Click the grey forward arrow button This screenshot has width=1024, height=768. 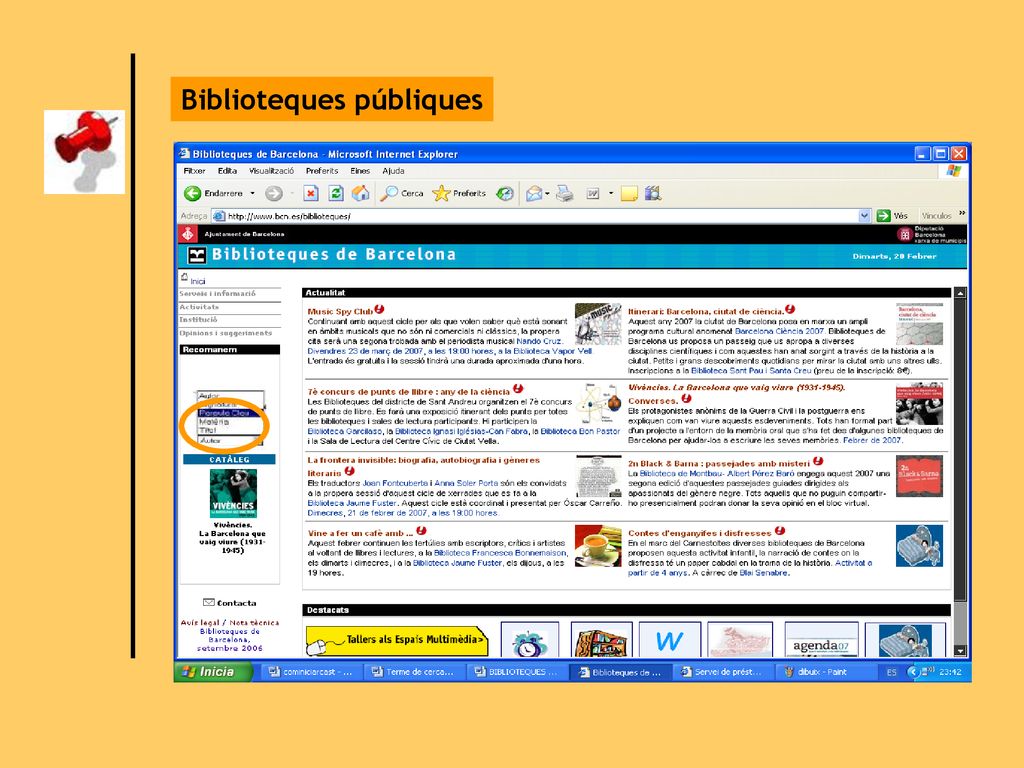point(274,193)
